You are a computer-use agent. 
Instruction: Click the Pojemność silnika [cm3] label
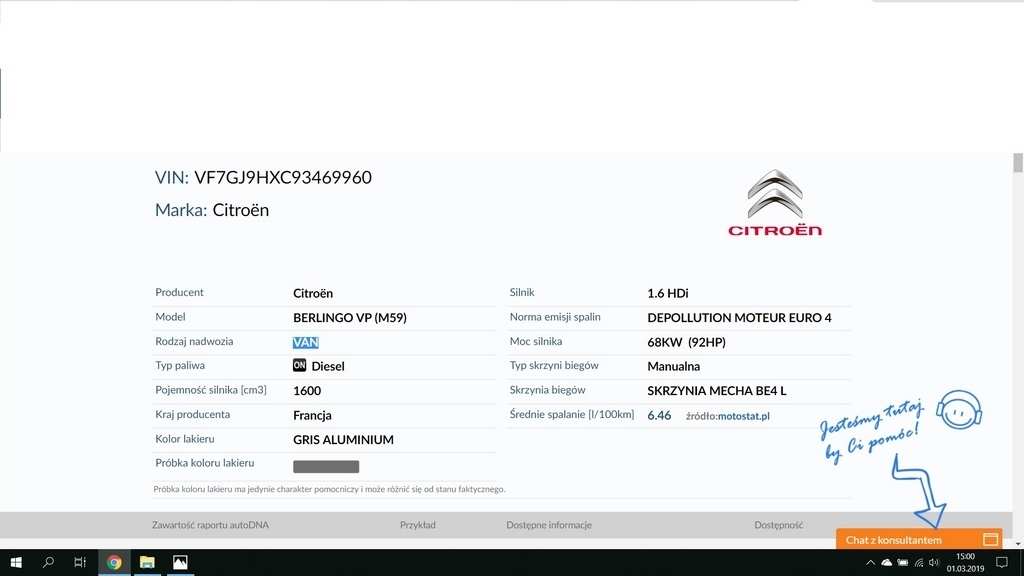(210, 391)
